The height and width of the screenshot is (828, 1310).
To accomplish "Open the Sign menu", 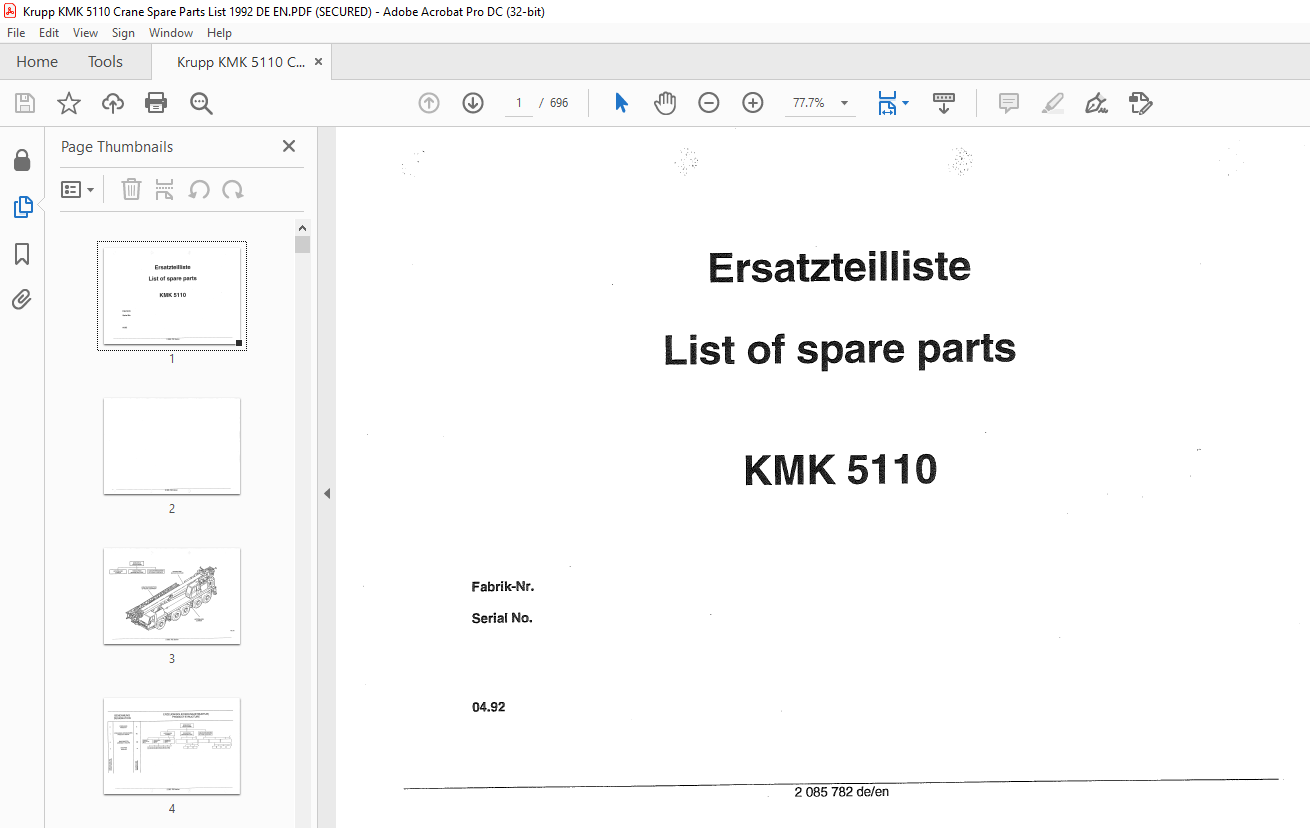I will pyautogui.click(x=123, y=33).
